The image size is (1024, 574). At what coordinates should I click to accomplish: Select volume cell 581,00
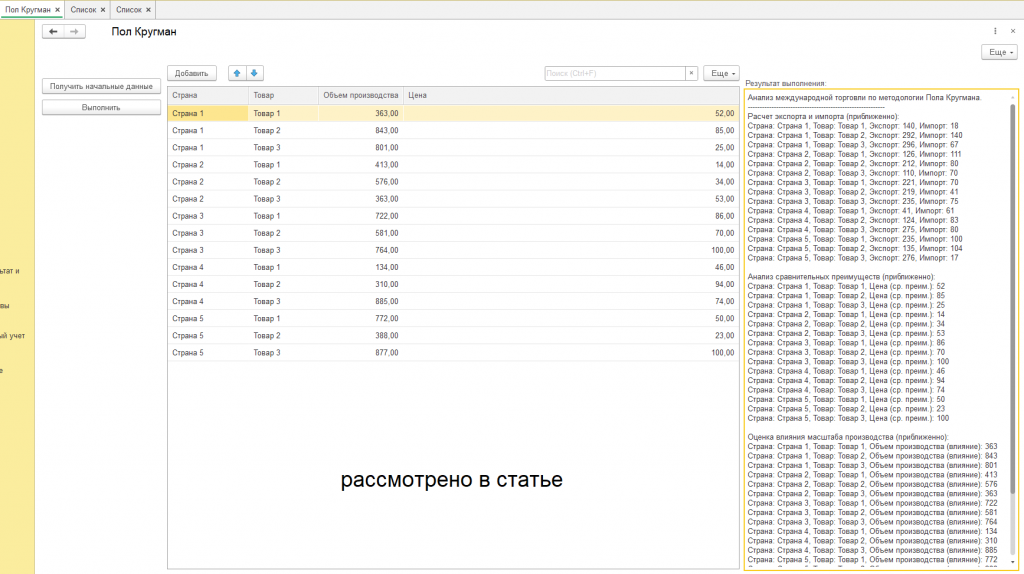click(360, 233)
